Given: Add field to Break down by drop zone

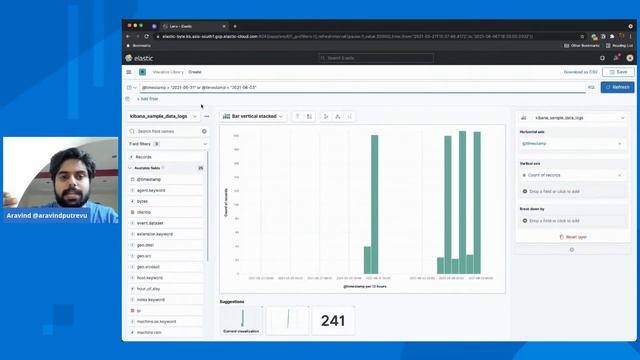Looking at the screenshot, I should pyautogui.click(x=572, y=221).
